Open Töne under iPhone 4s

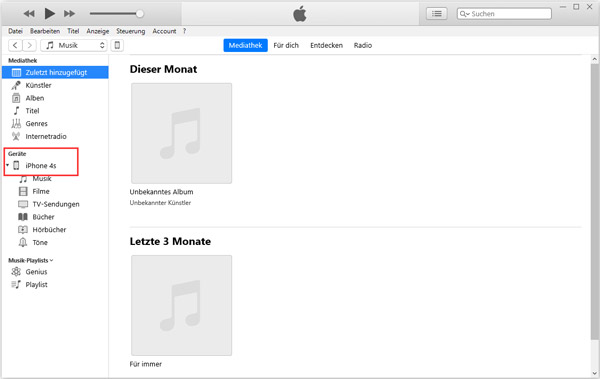pyautogui.click(x=40, y=242)
